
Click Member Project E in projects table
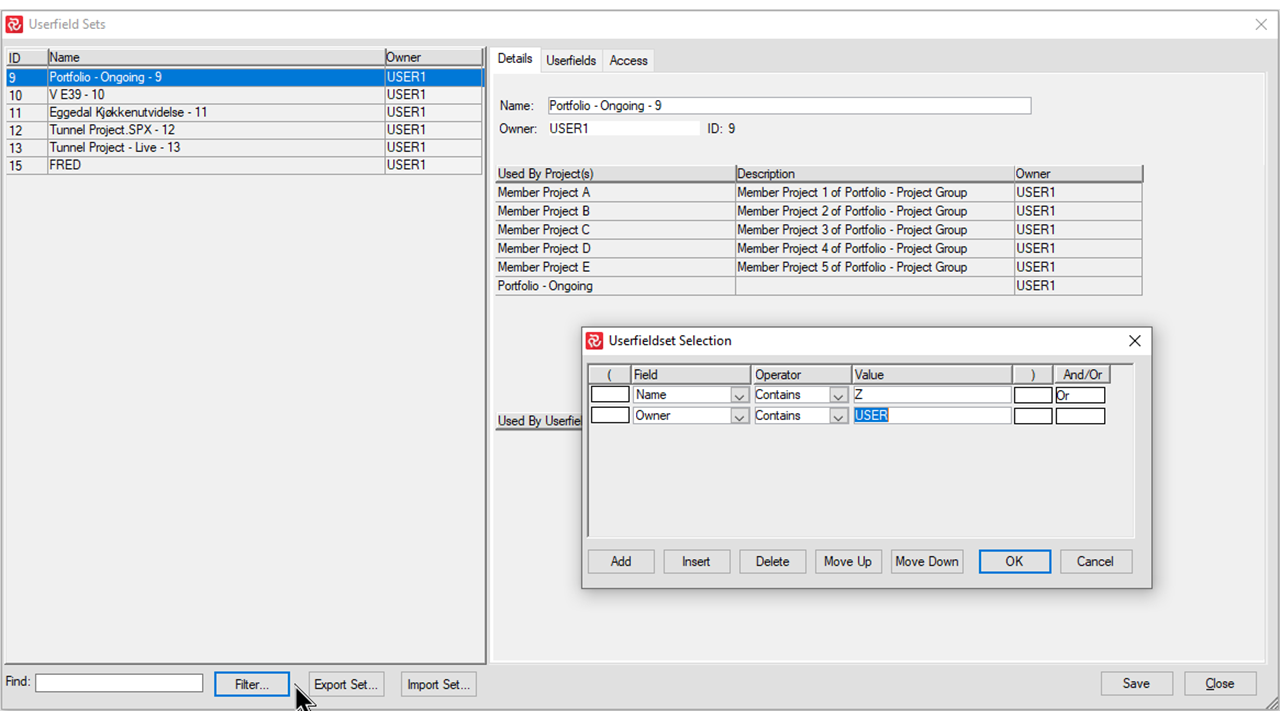(615, 267)
